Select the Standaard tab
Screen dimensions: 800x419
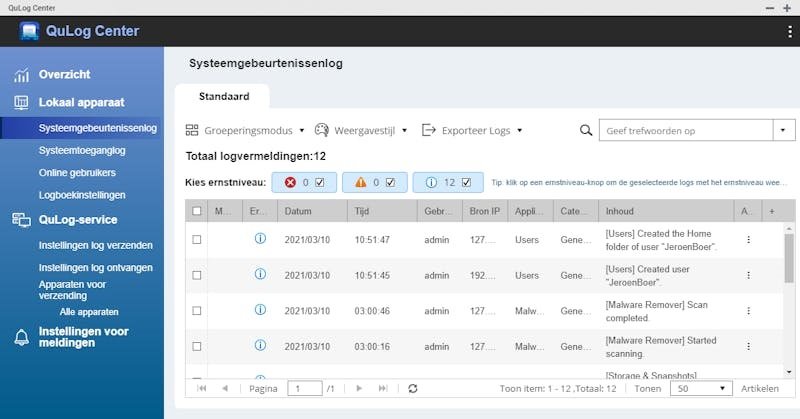pos(224,96)
